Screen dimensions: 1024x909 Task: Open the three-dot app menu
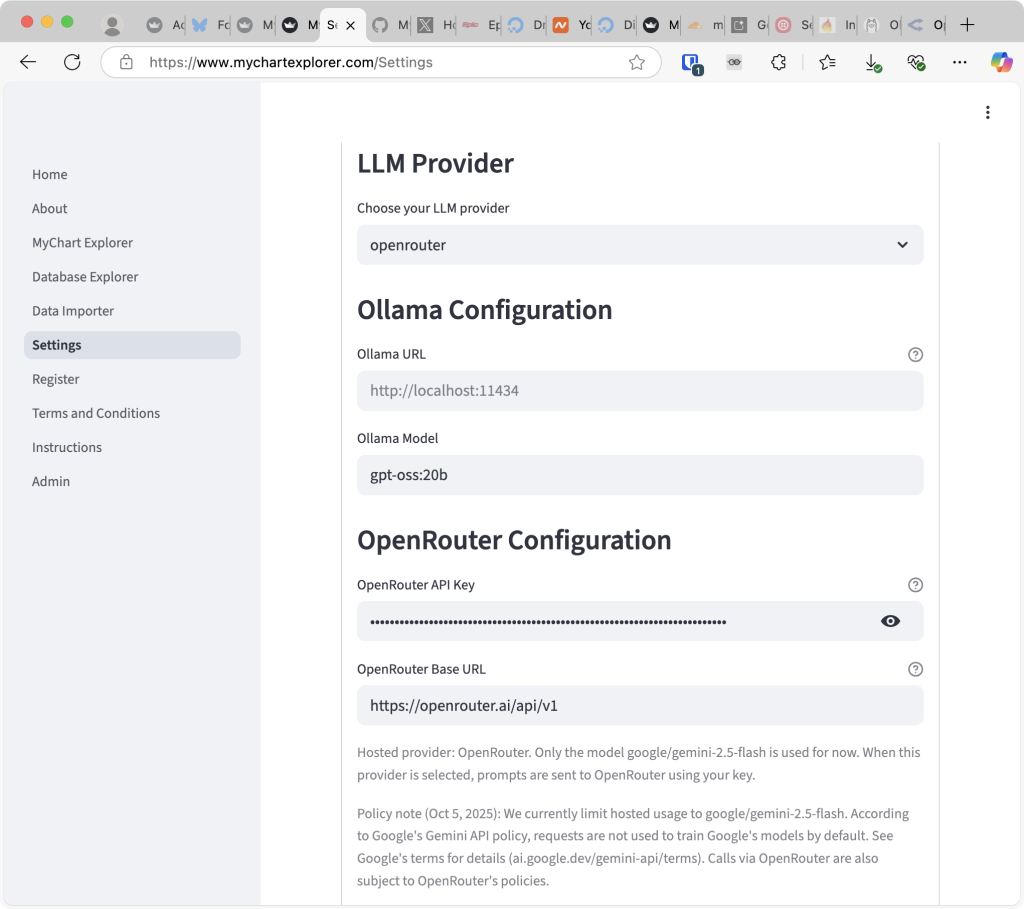pos(987,113)
